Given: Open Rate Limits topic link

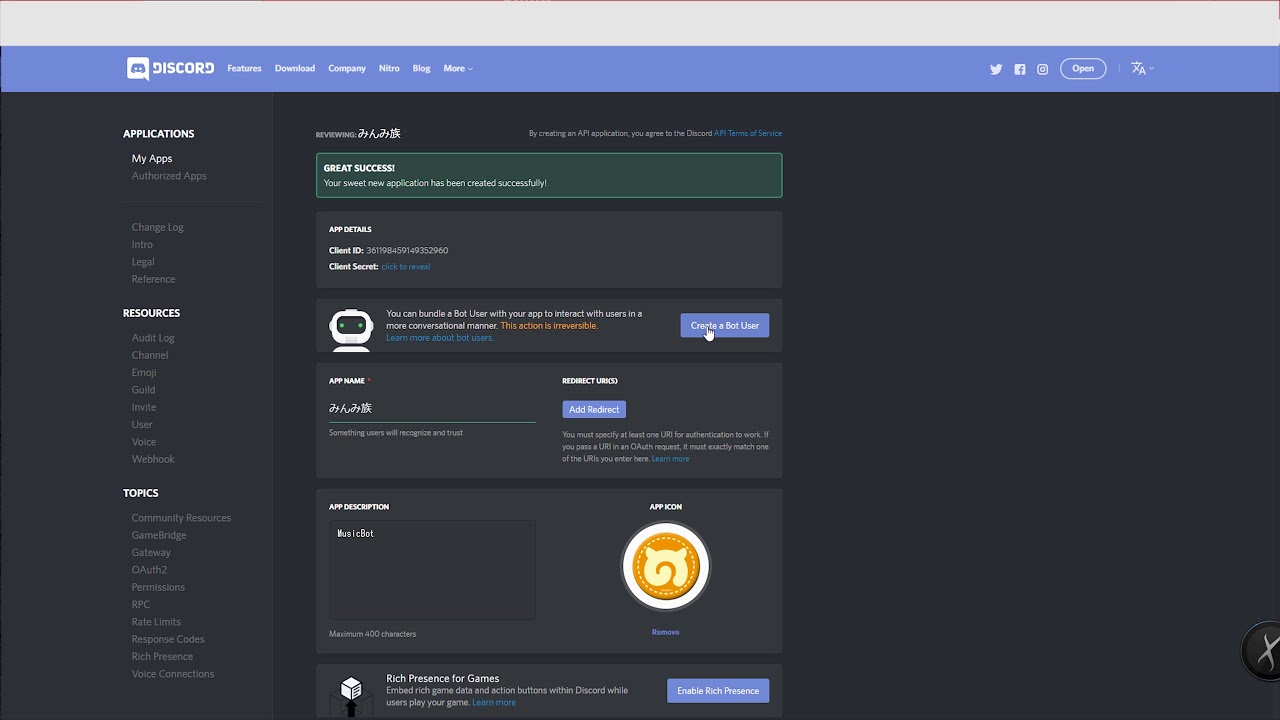Looking at the screenshot, I should (156, 622).
